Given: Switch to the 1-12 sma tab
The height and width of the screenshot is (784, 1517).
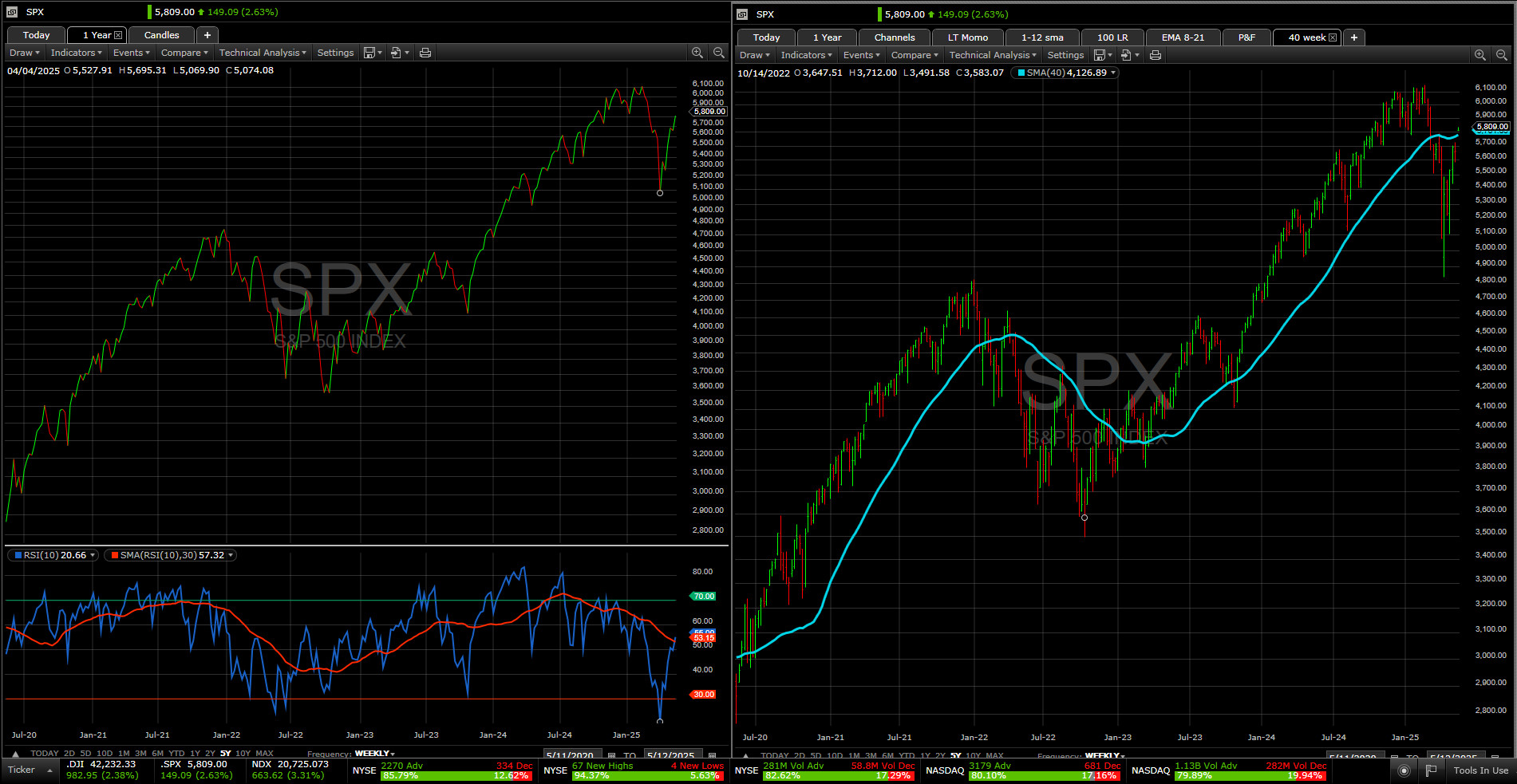Looking at the screenshot, I should (1042, 37).
